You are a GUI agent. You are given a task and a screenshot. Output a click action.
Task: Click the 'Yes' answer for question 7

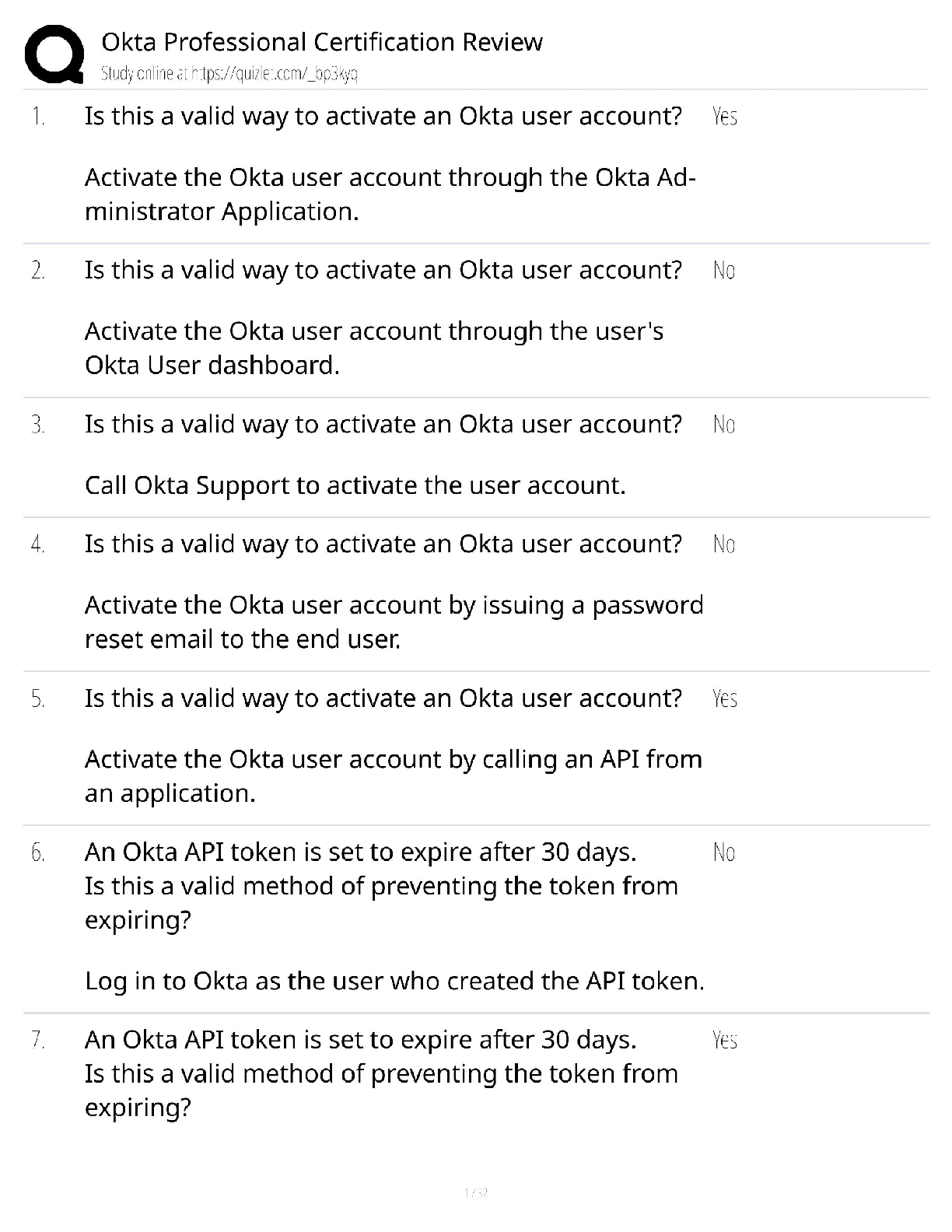coord(724,1040)
